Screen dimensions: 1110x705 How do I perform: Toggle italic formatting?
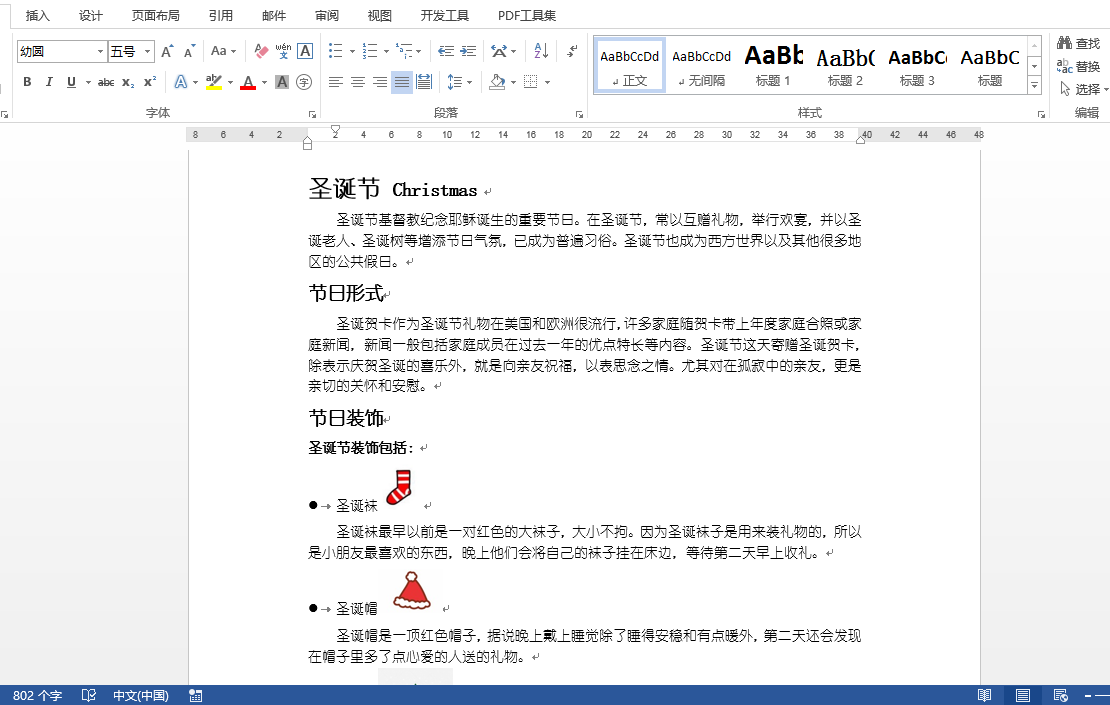point(49,82)
